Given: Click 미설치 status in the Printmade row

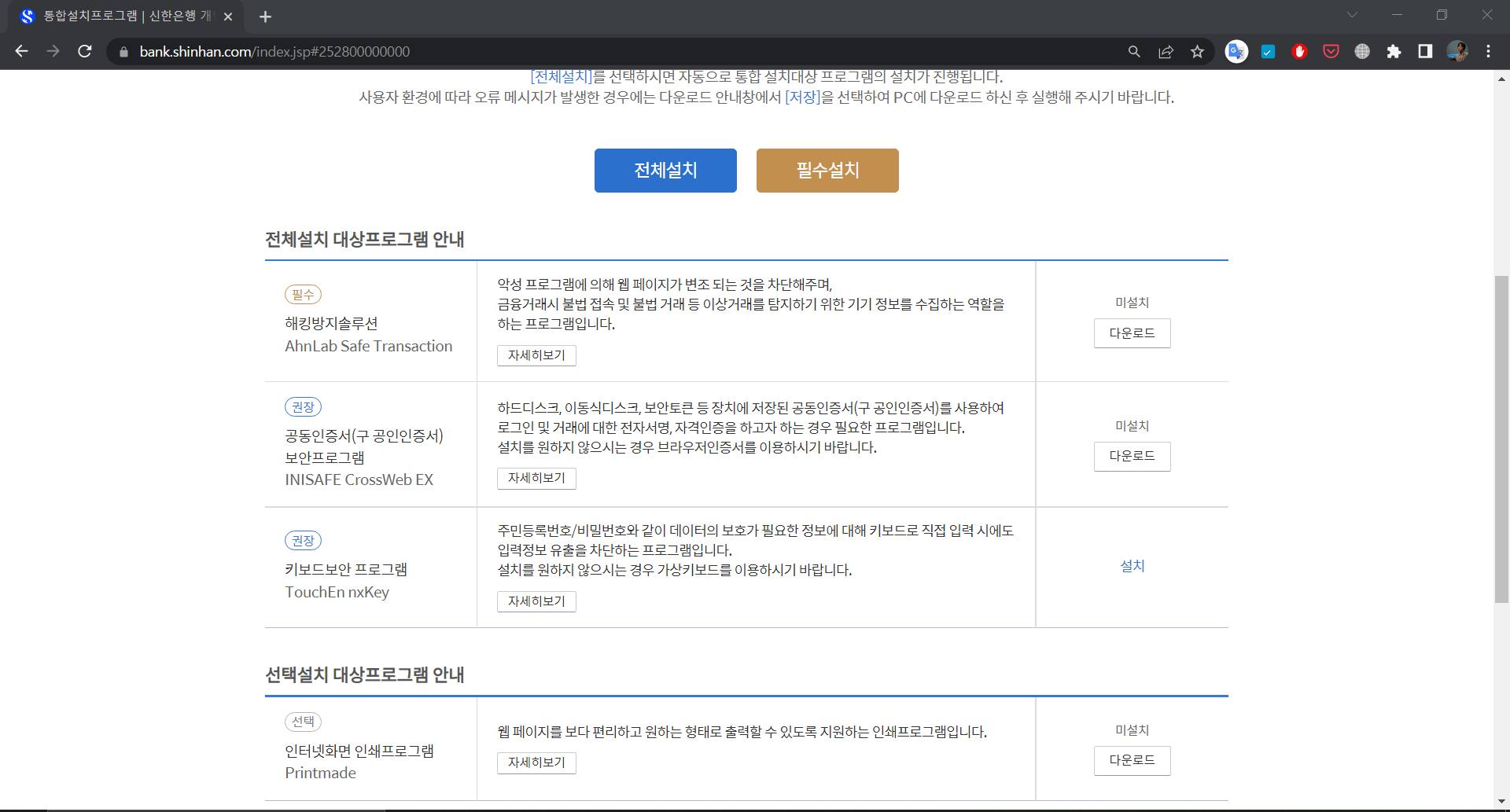Looking at the screenshot, I should click(x=1132, y=730).
